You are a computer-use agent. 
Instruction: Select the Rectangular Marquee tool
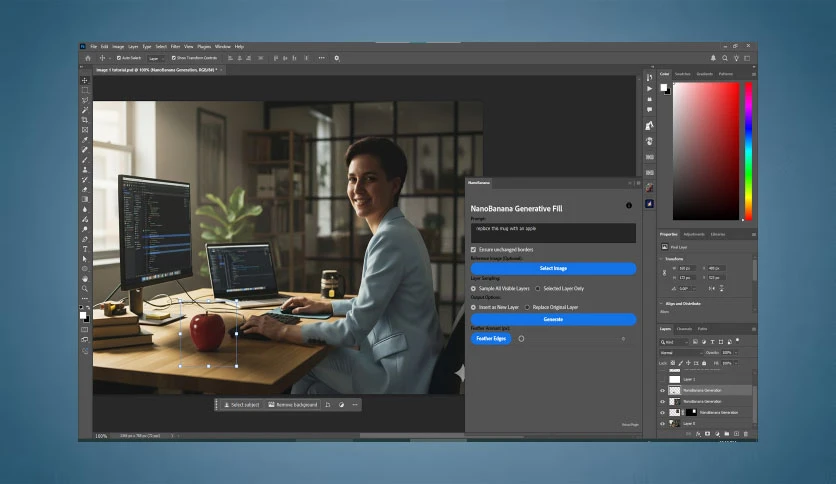(x=85, y=90)
